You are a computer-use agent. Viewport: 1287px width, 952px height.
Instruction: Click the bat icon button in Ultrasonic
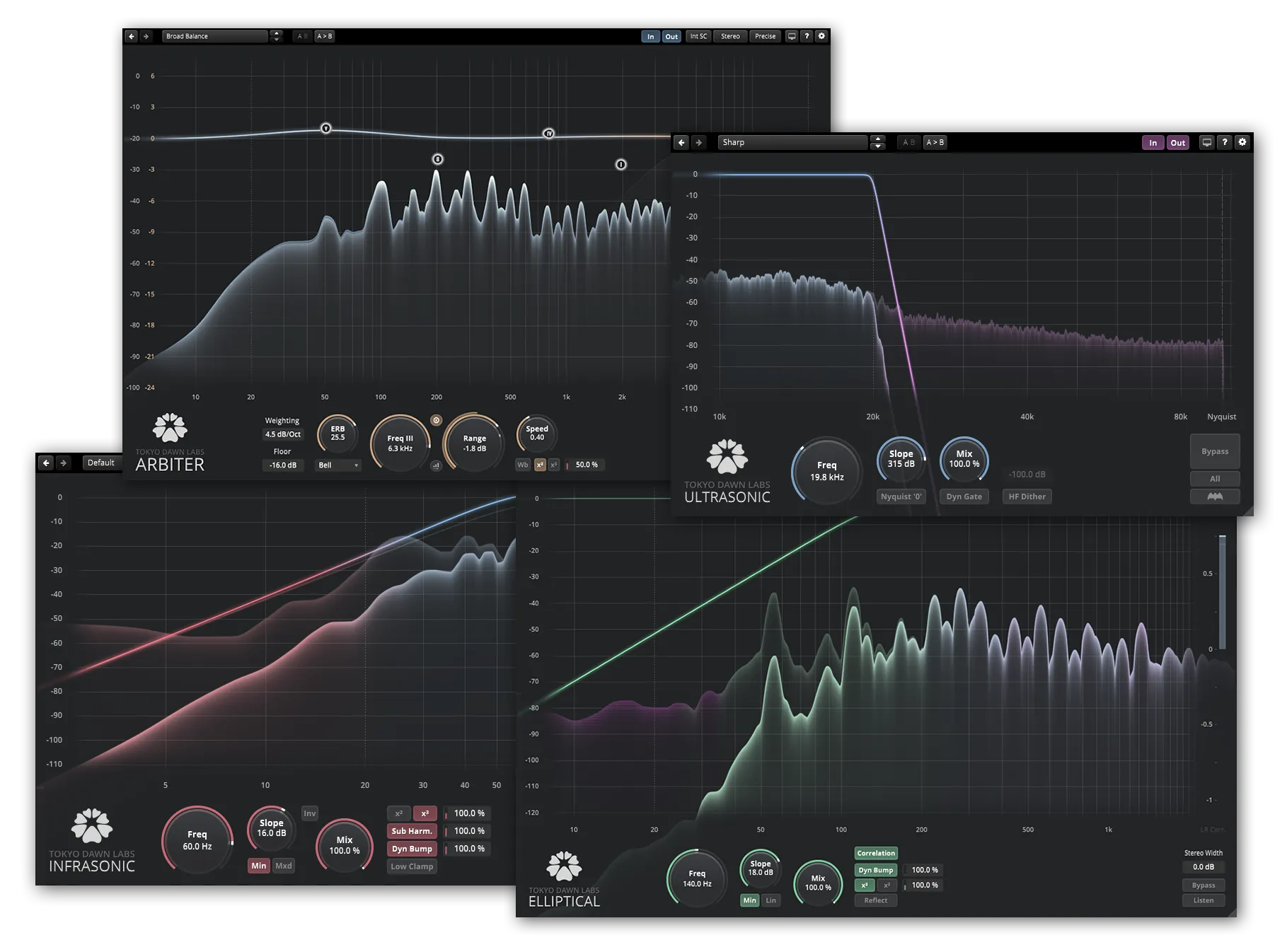1215,497
